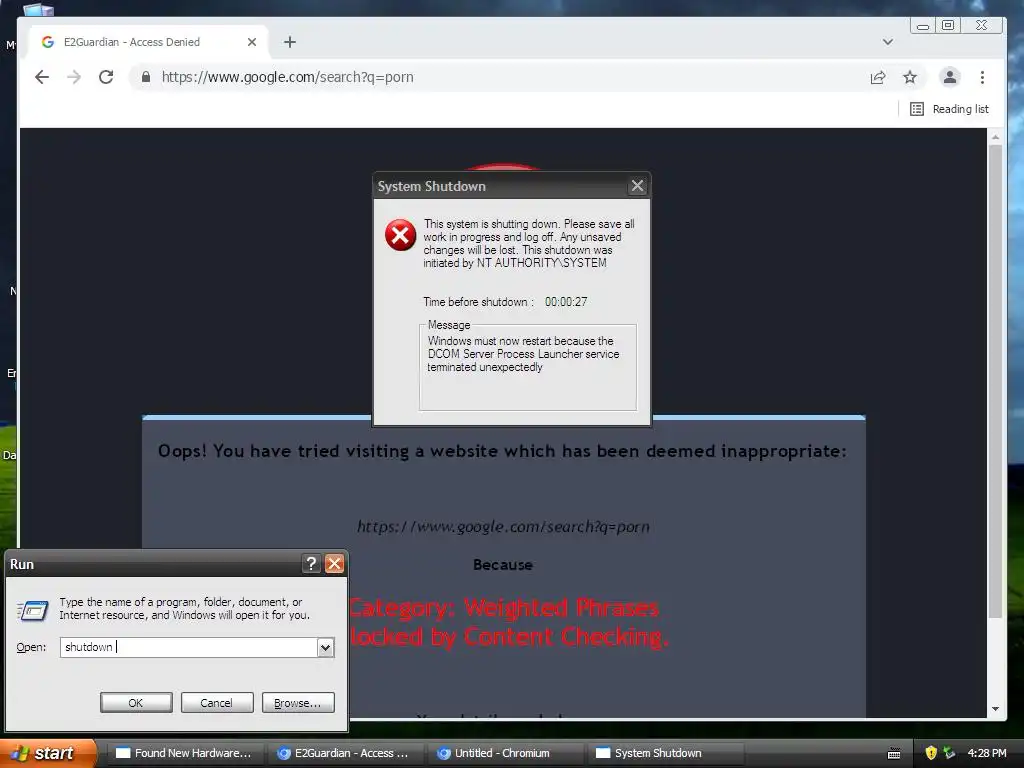Click the scrollbar up arrow
The image size is (1024, 768).
point(995,137)
